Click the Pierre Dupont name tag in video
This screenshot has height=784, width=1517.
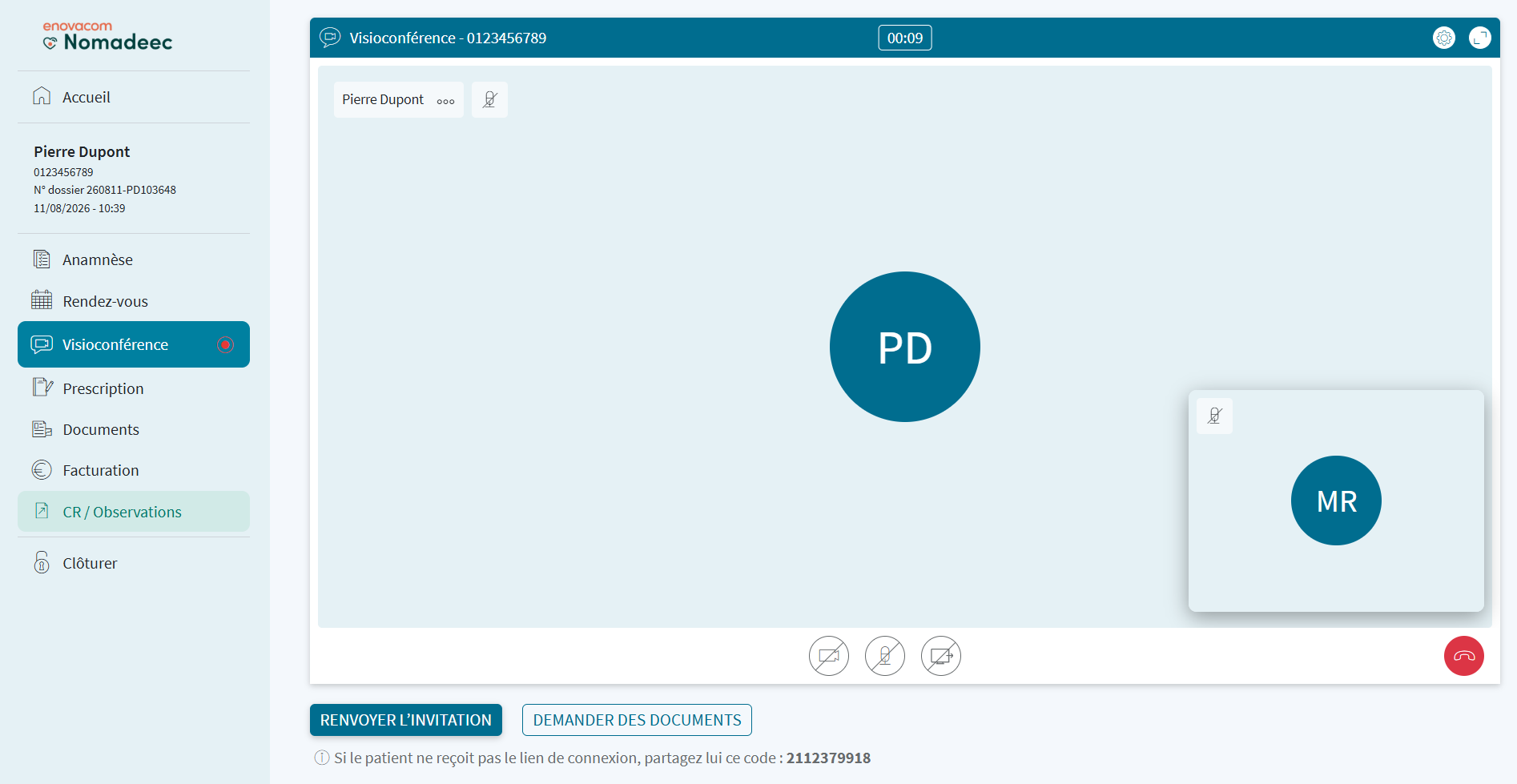click(399, 99)
